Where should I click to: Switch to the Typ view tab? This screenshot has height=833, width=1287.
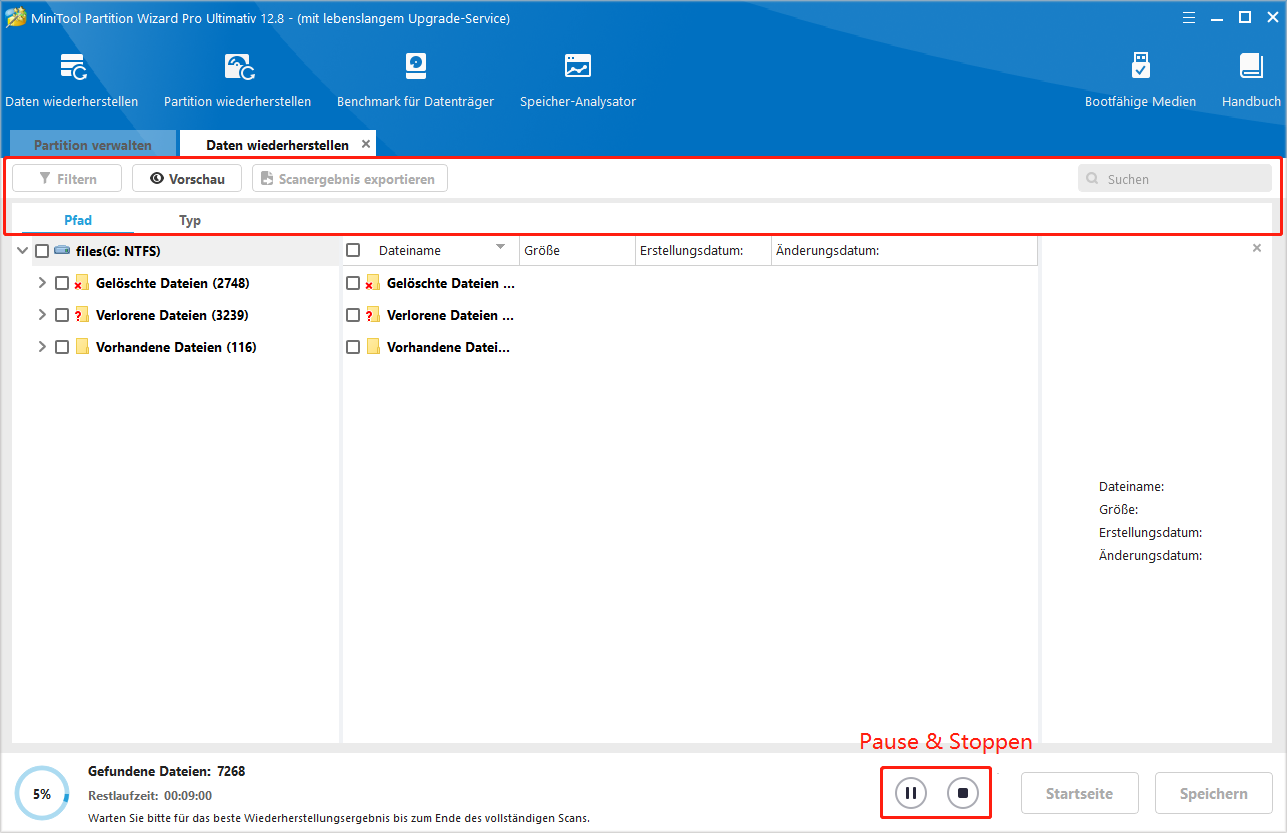190,220
